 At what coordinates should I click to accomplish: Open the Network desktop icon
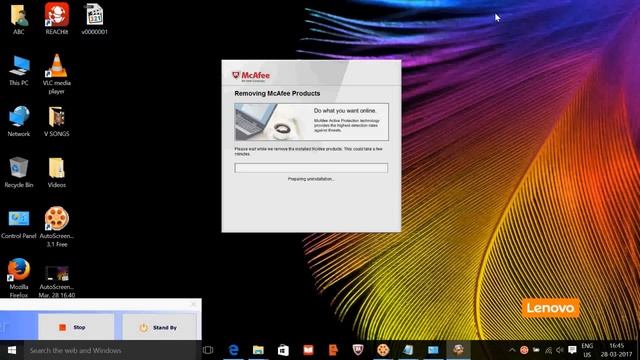[x=19, y=121]
